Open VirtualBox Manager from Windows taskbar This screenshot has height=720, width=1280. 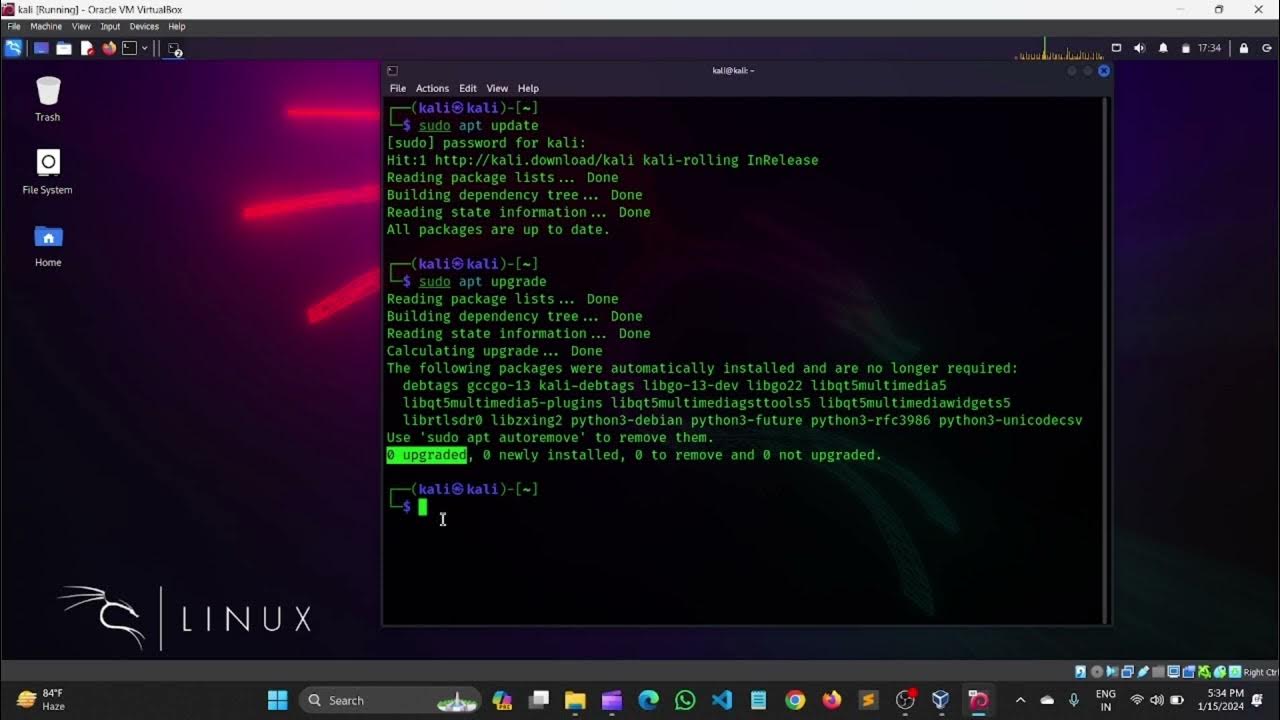pos(941,700)
